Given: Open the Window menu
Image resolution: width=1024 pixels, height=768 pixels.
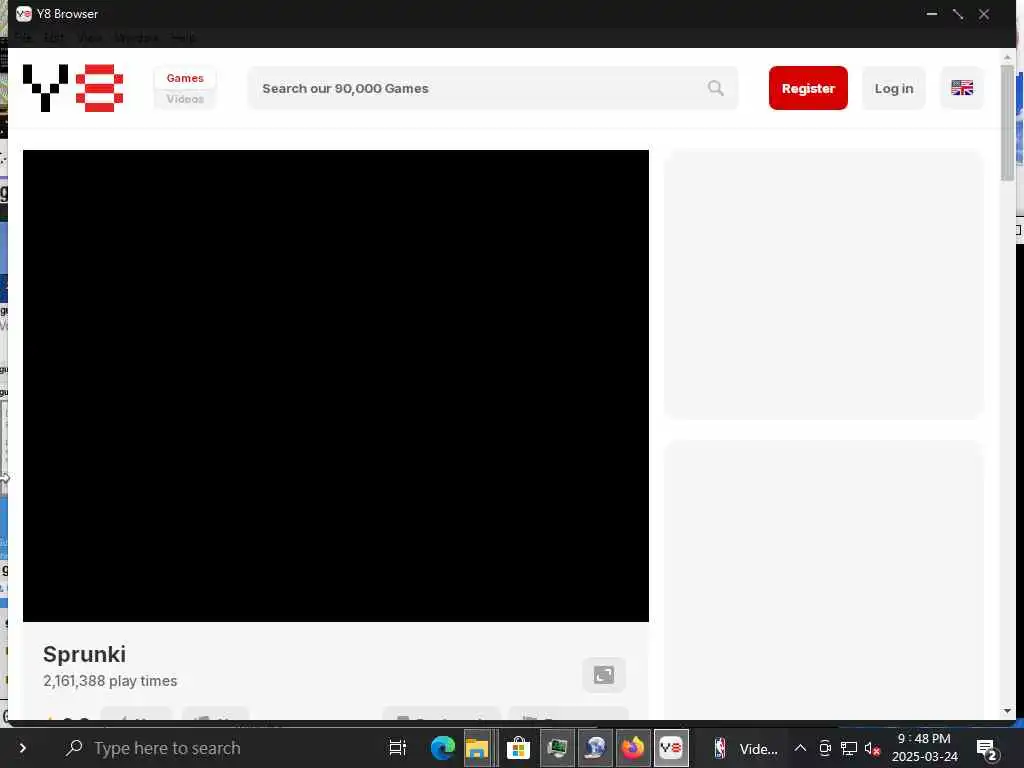Looking at the screenshot, I should click(136, 37).
